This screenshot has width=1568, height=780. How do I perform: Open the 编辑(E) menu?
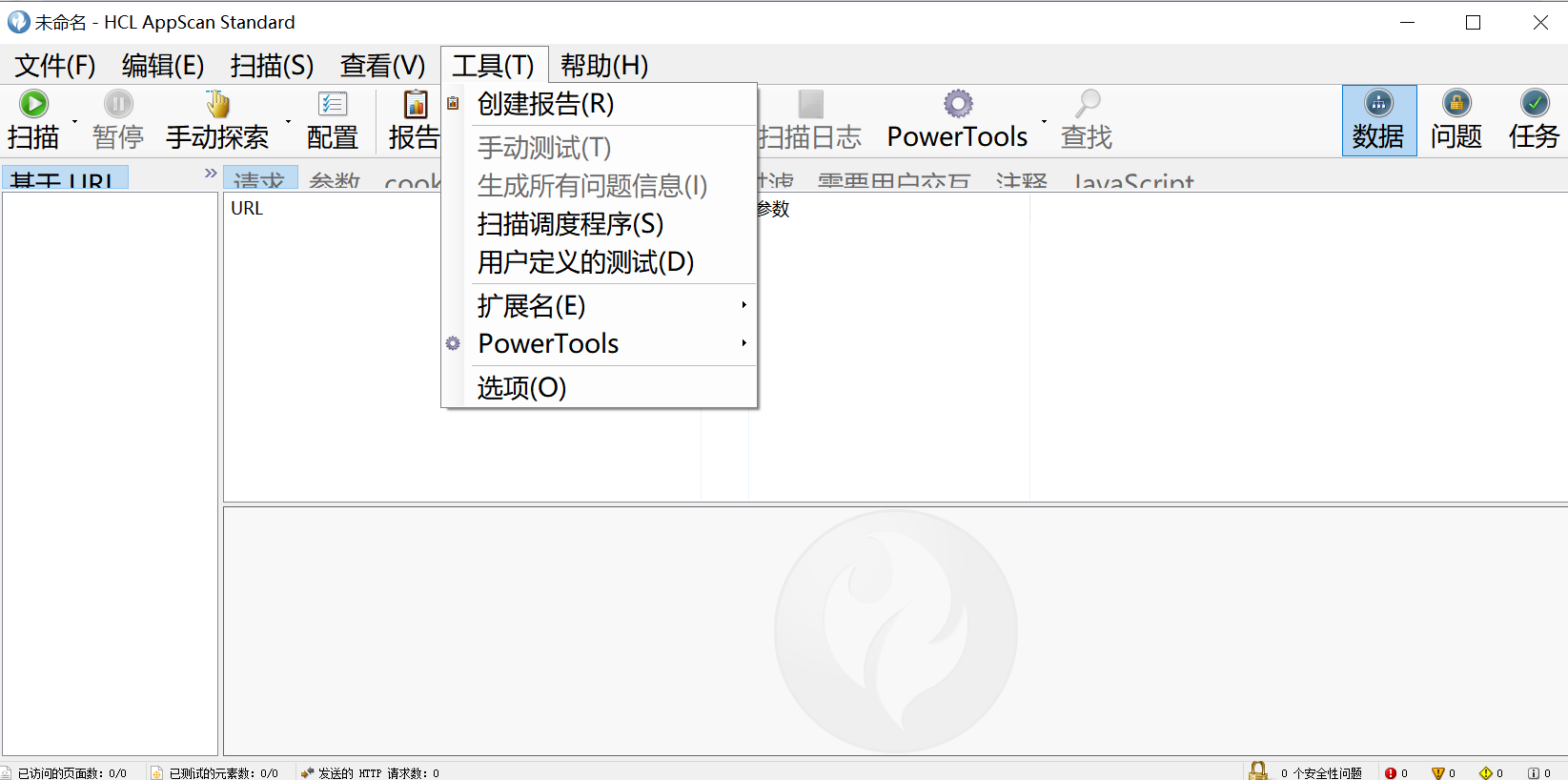pyautogui.click(x=163, y=65)
